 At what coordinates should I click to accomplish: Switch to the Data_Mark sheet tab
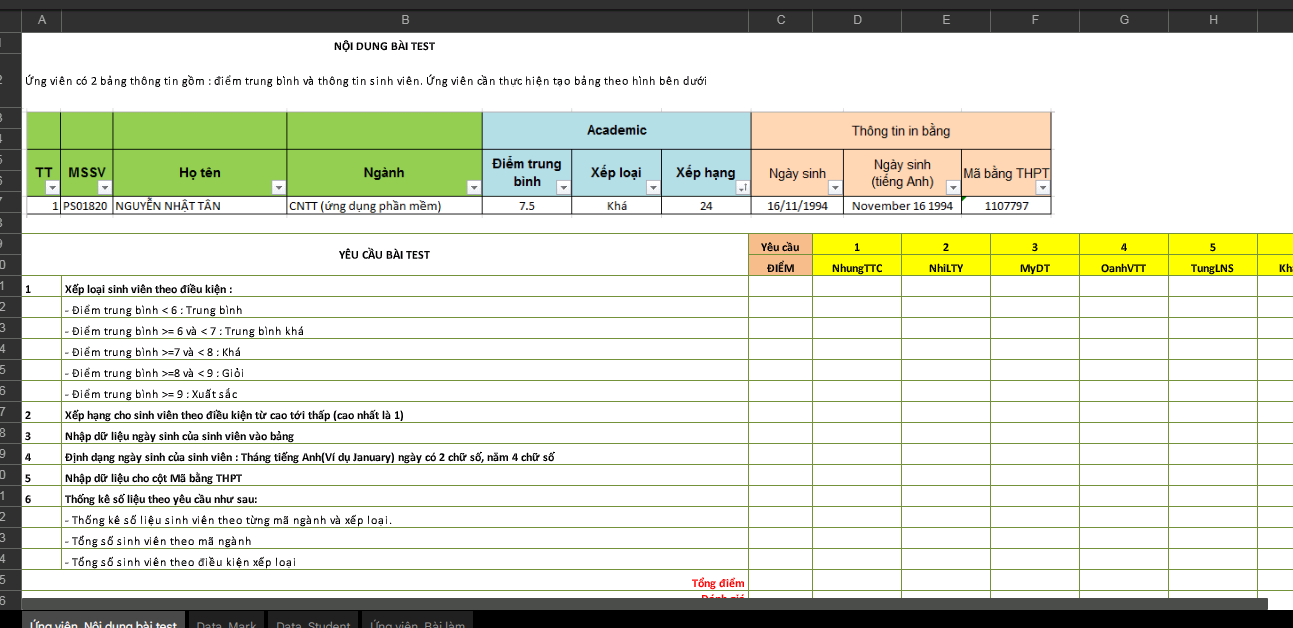click(x=226, y=621)
